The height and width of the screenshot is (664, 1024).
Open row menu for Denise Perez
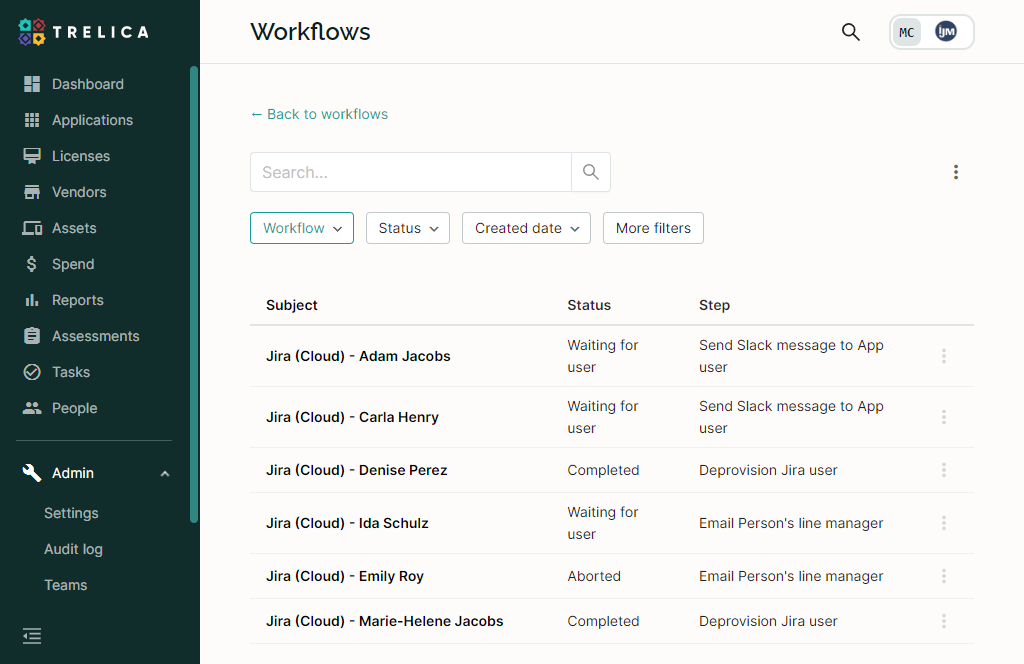pos(944,470)
